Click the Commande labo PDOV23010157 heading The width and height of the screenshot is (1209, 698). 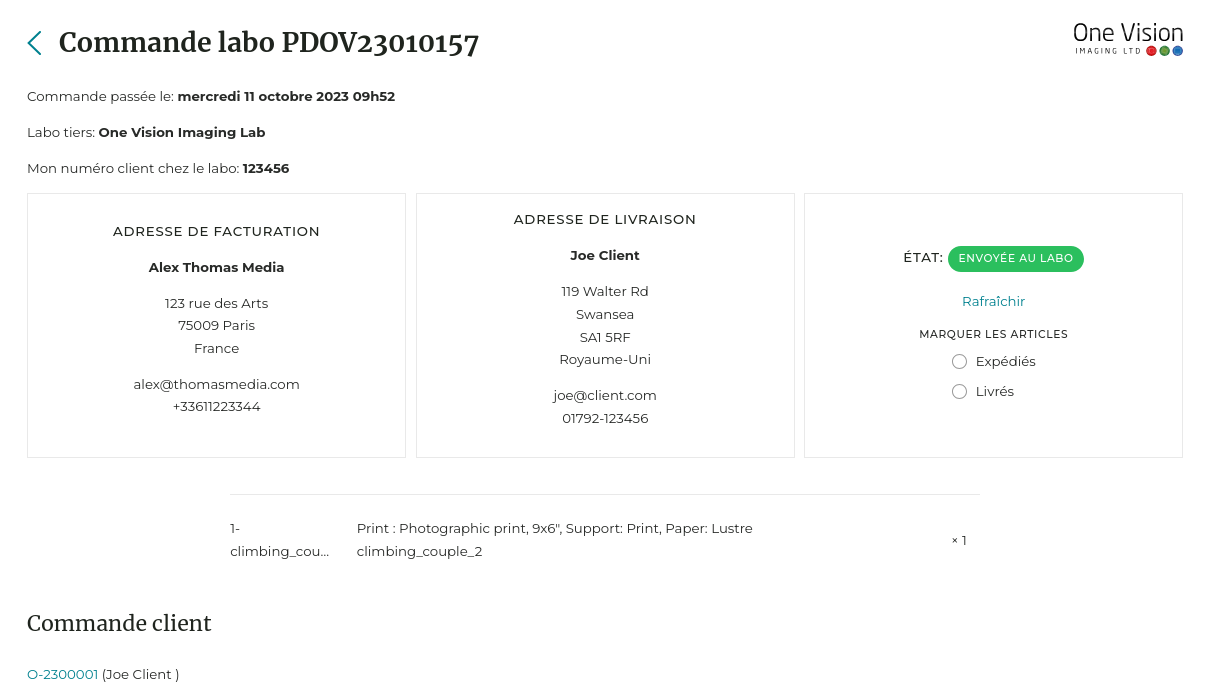pos(269,43)
